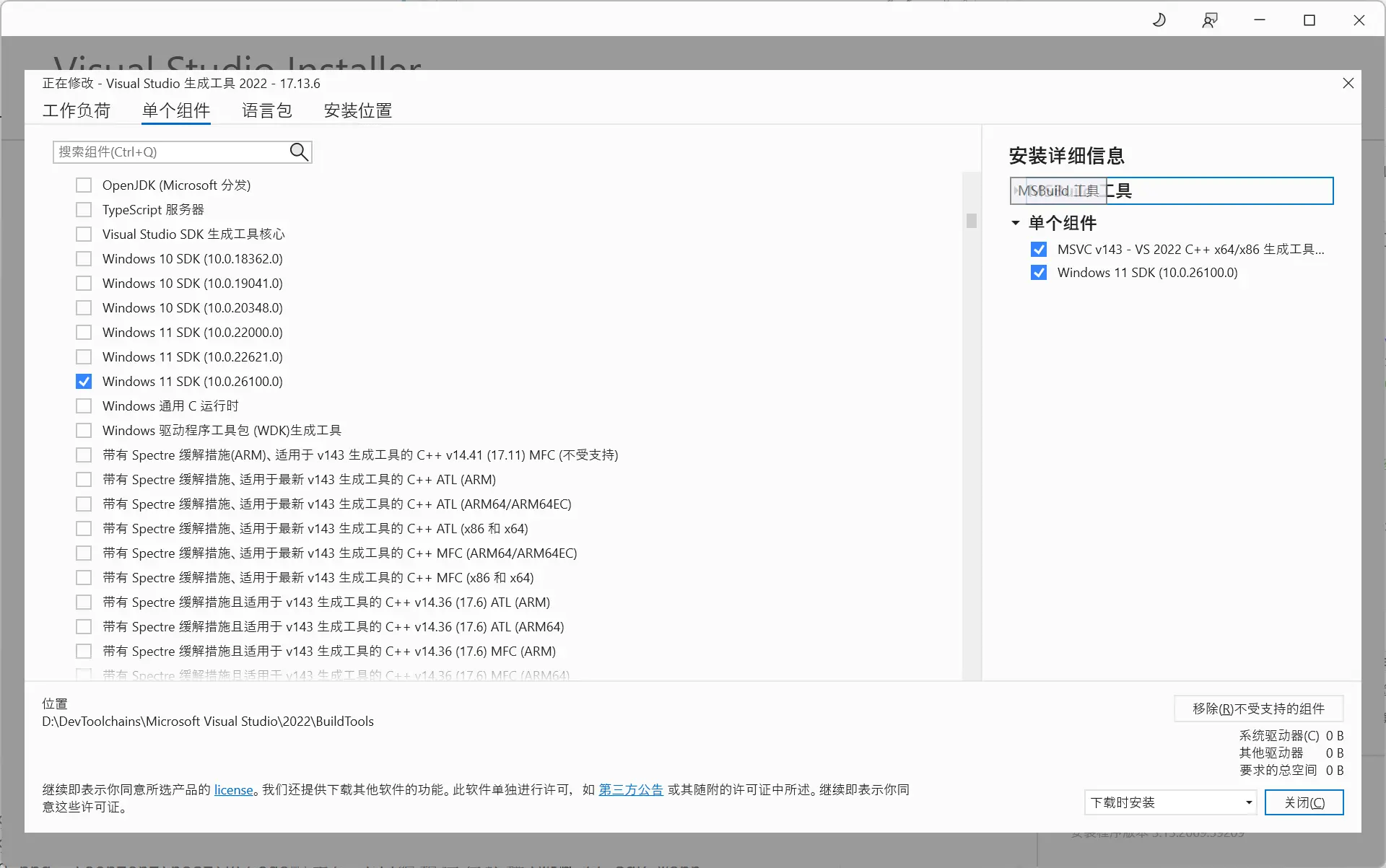Check Windows 11 SDK (10.0.22000.0) checkbox
1386x868 pixels.
(84, 333)
